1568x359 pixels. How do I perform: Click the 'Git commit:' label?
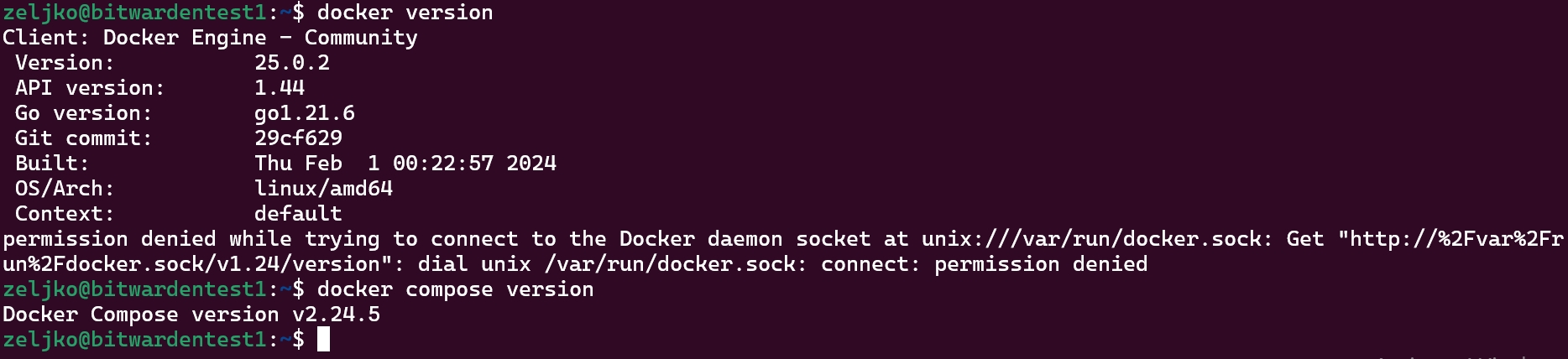coord(84,138)
